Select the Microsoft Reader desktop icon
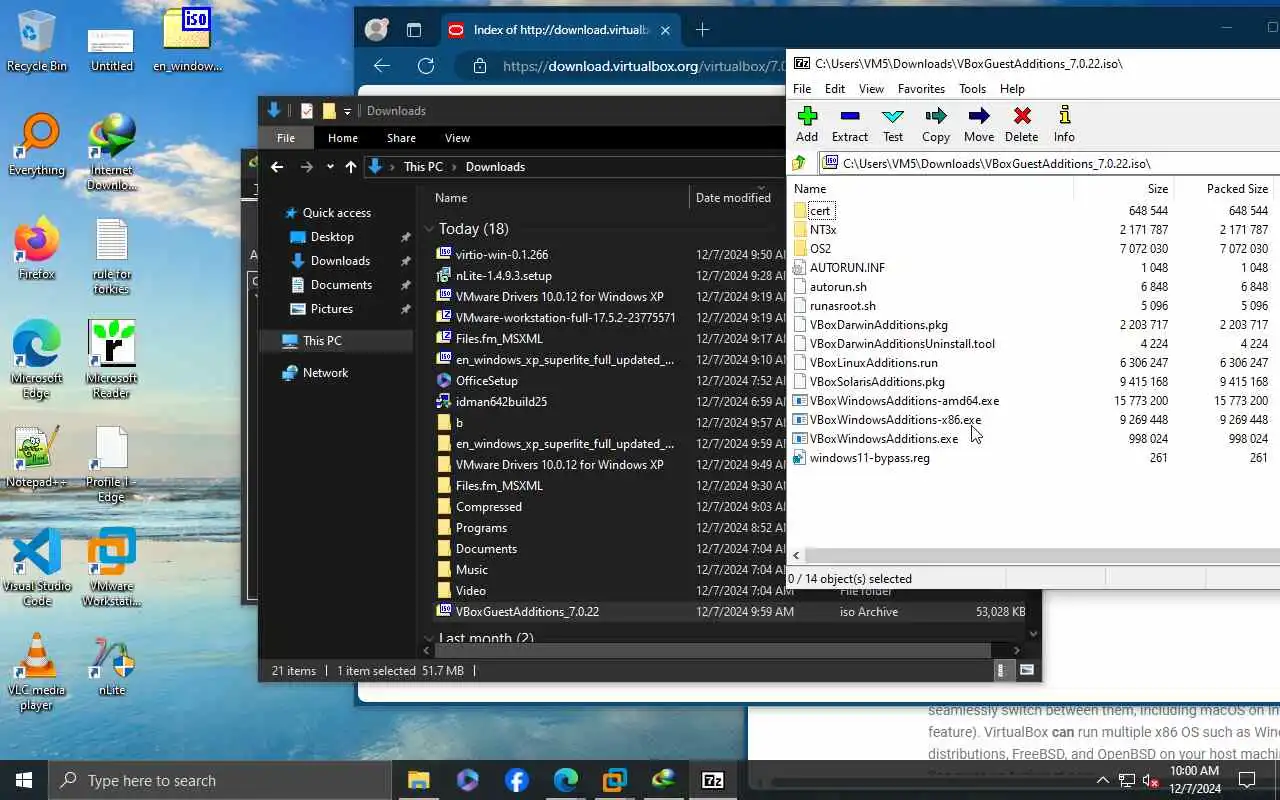Image resolution: width=1280 pixels, height=800 pixels. [x=112, y=360]
